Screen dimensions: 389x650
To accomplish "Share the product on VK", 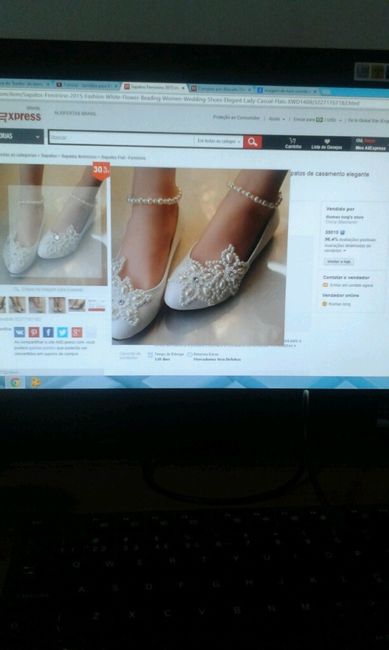I will [19, 332].
